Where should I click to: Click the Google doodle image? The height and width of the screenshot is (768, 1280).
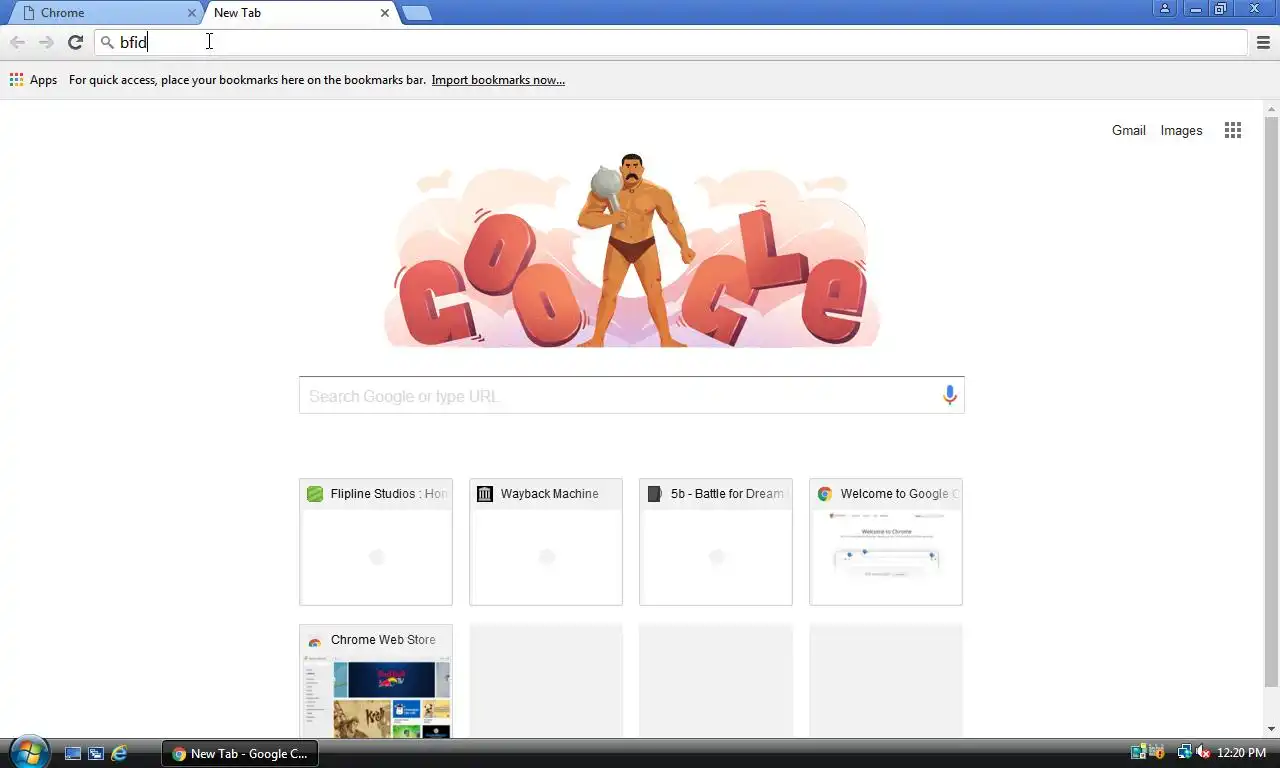(632, 250)
